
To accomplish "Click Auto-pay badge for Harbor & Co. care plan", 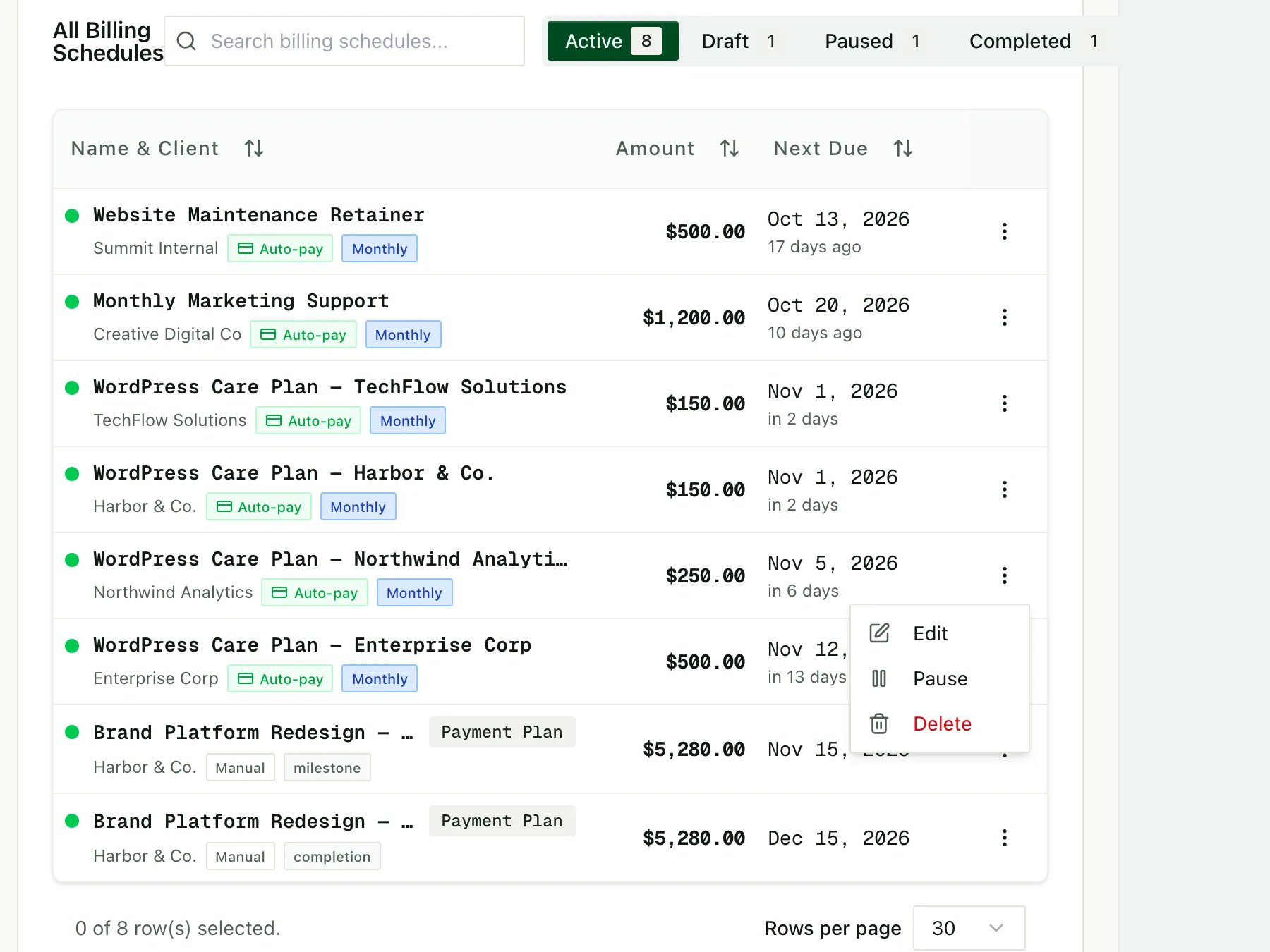I will (259, 506).
